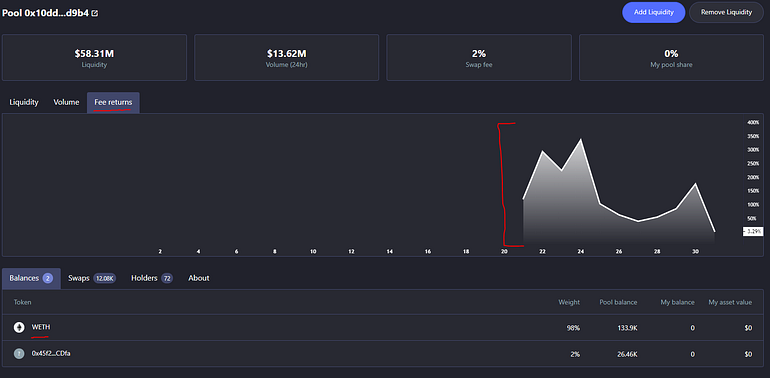
Task: Open the Holders tab
Action: (x=152, y=278)
